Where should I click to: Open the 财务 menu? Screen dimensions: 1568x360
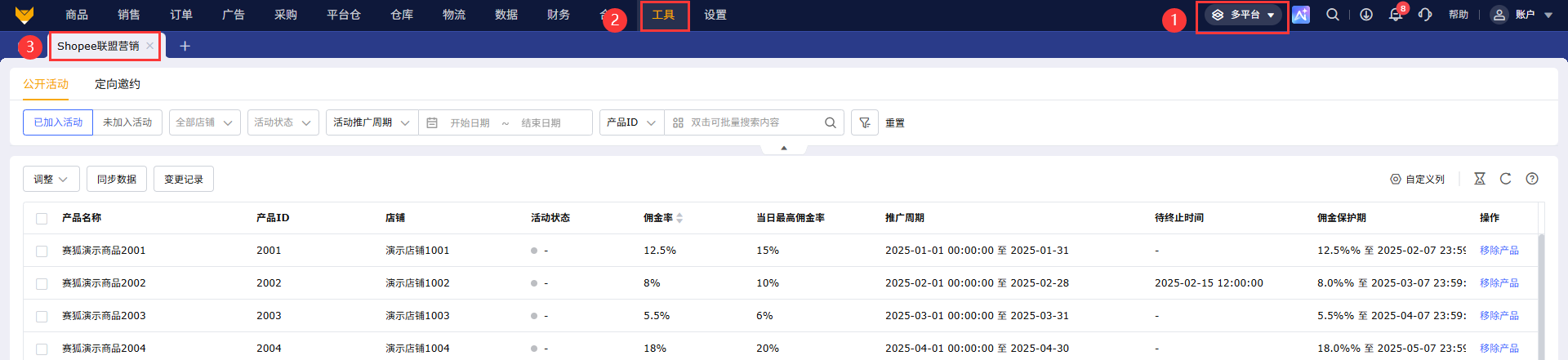pos(559,15)
